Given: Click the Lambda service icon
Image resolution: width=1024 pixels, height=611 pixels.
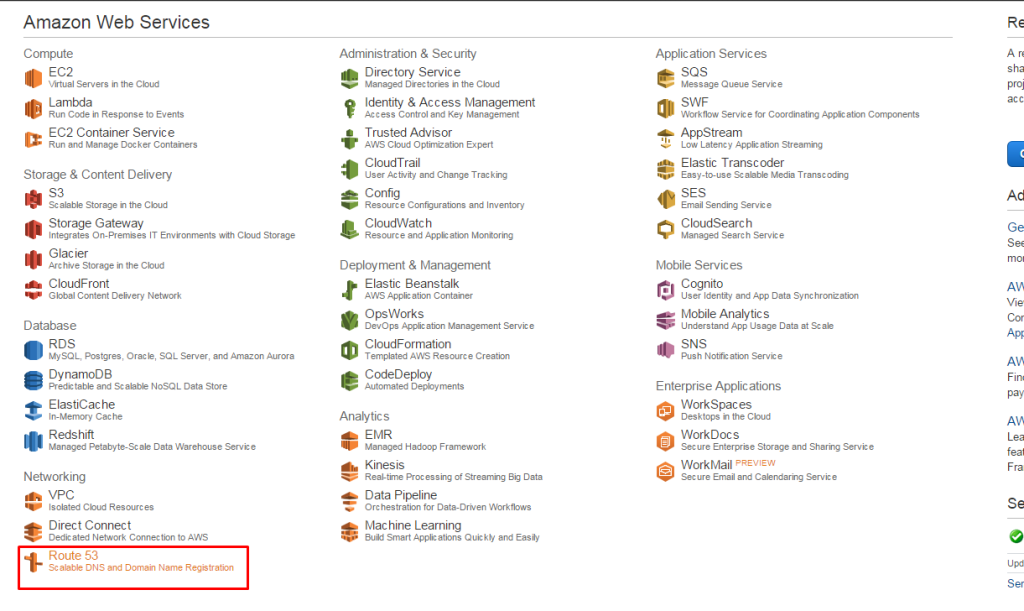Looking at the screenshot, I should [x=33, y=108].
